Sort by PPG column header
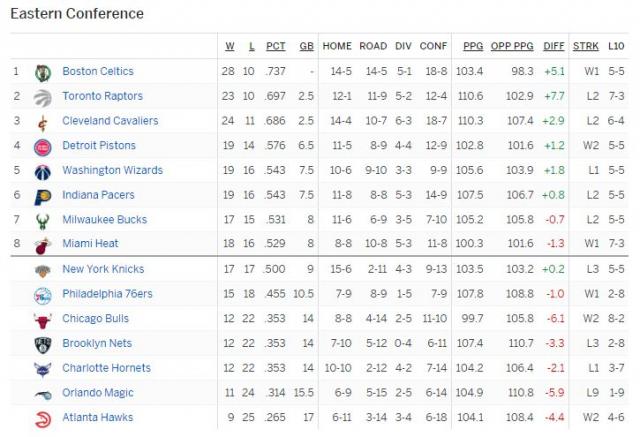The height and width of the screenshot is (437, 640). (473, 46)
